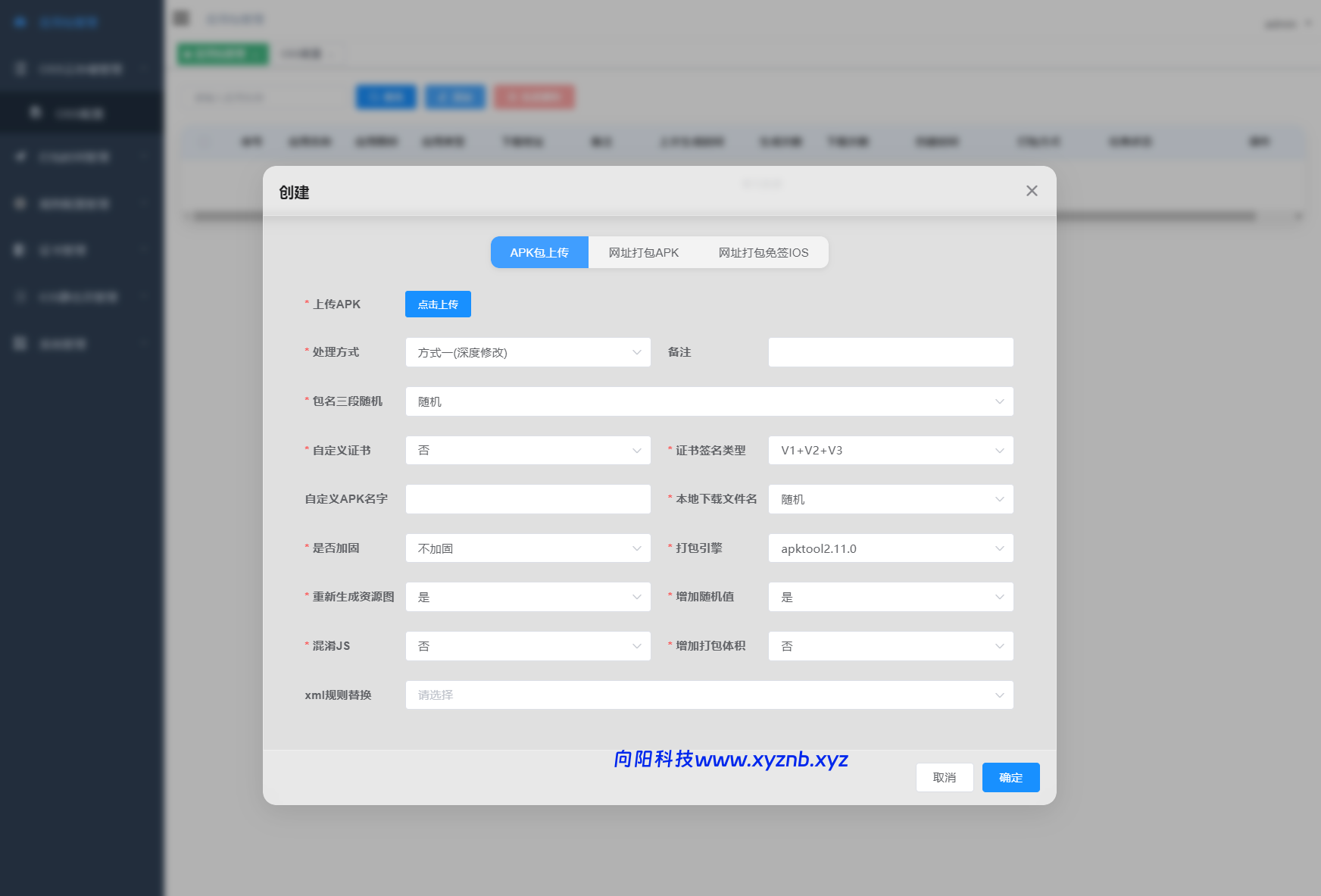Image resolution: width=1321 pixels, height=896 pixels.
Task: Expand the 证书签名类型 V1+V2+V3 selector
Action: click(x=890, y=451)
